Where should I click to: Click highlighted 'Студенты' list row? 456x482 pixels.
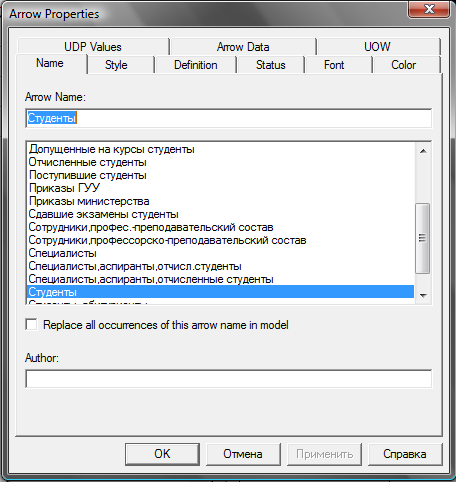pos(220,292)
